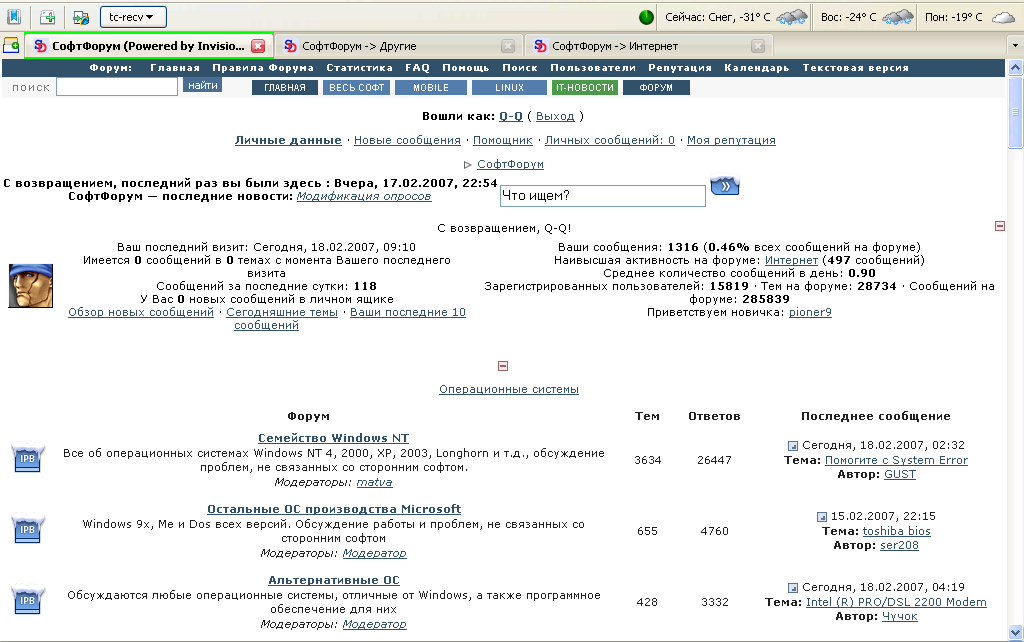Open Пользователи in forum menu
The height and width of the screenshot is (642, 1024).
click(x=593, y=68)
